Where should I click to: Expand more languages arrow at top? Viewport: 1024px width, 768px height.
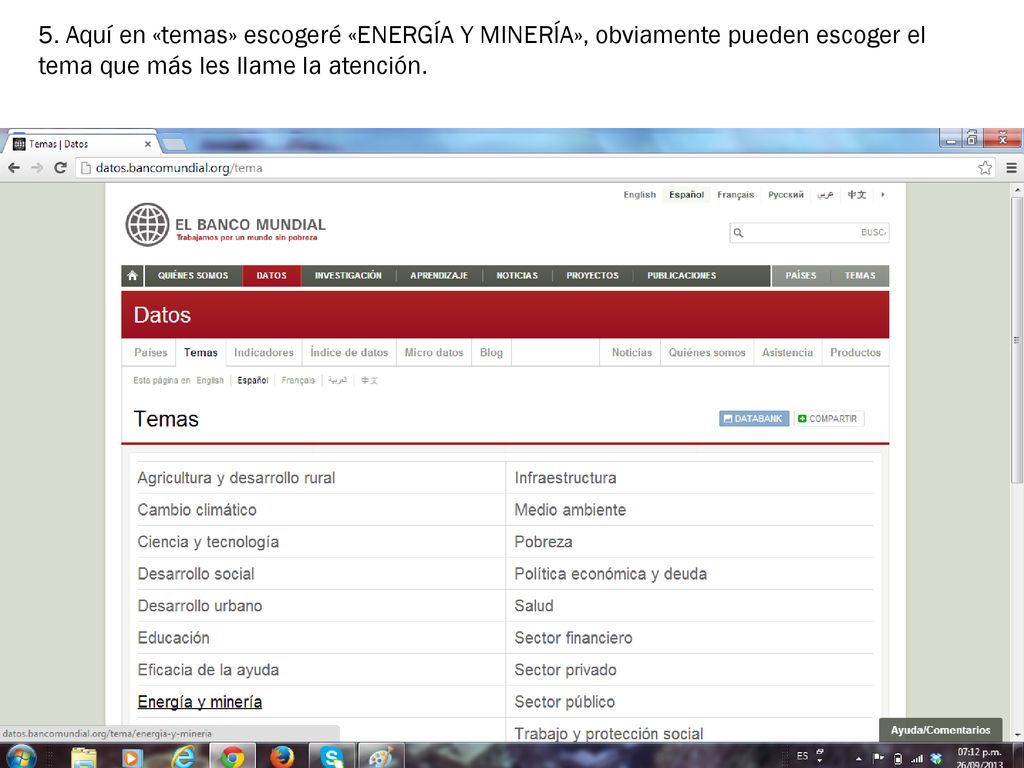[882, 195]
